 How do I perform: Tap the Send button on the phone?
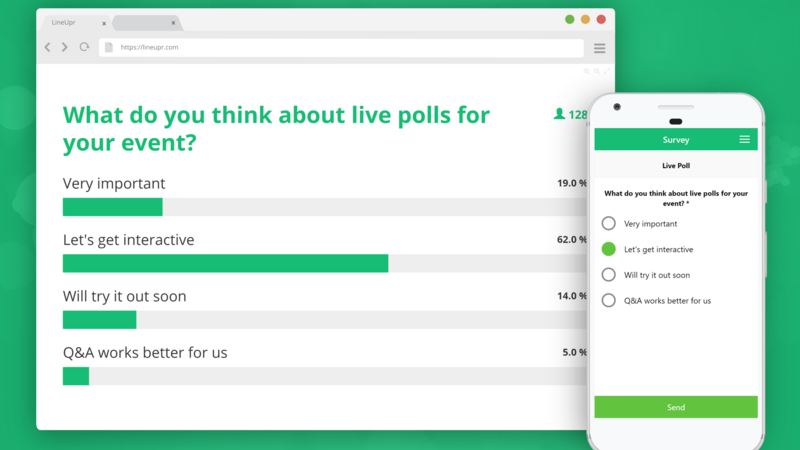(x=676, y=407)
